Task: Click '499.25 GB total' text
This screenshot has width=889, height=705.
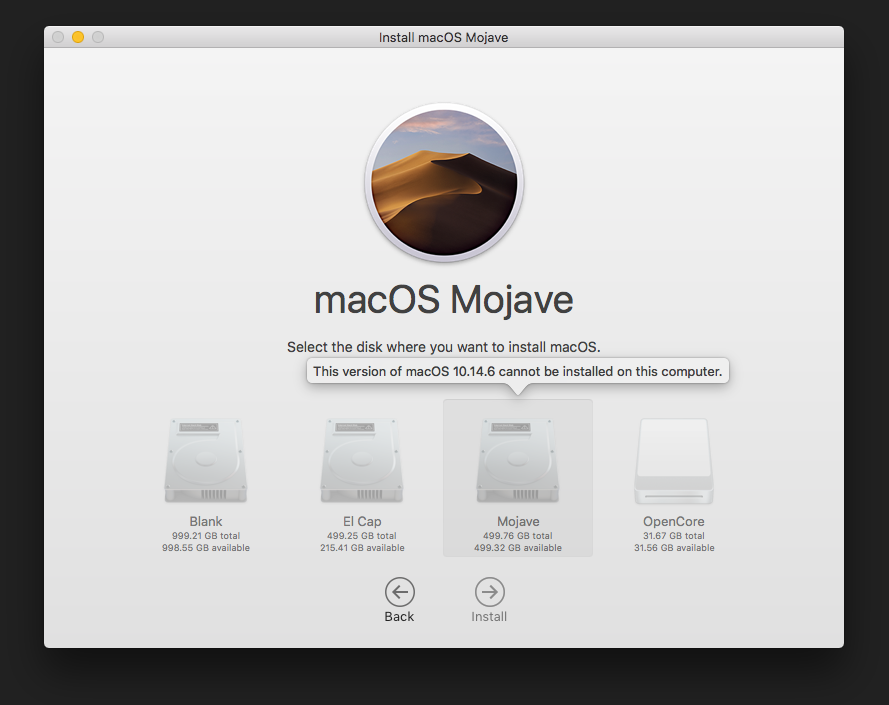Action: tap(362, 535)
